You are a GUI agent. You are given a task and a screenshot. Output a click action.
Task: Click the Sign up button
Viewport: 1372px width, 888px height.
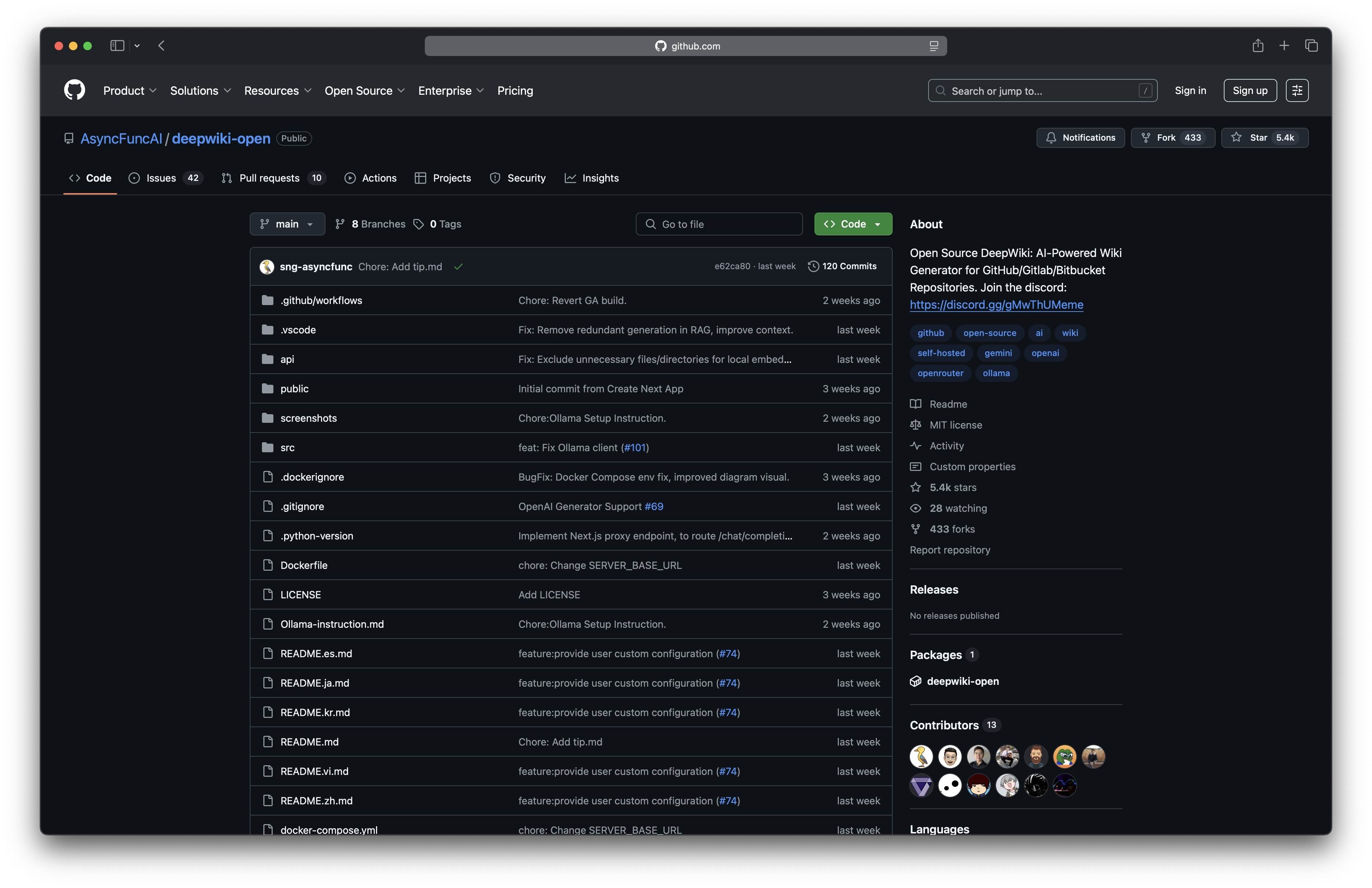[x=1250, y=90]
